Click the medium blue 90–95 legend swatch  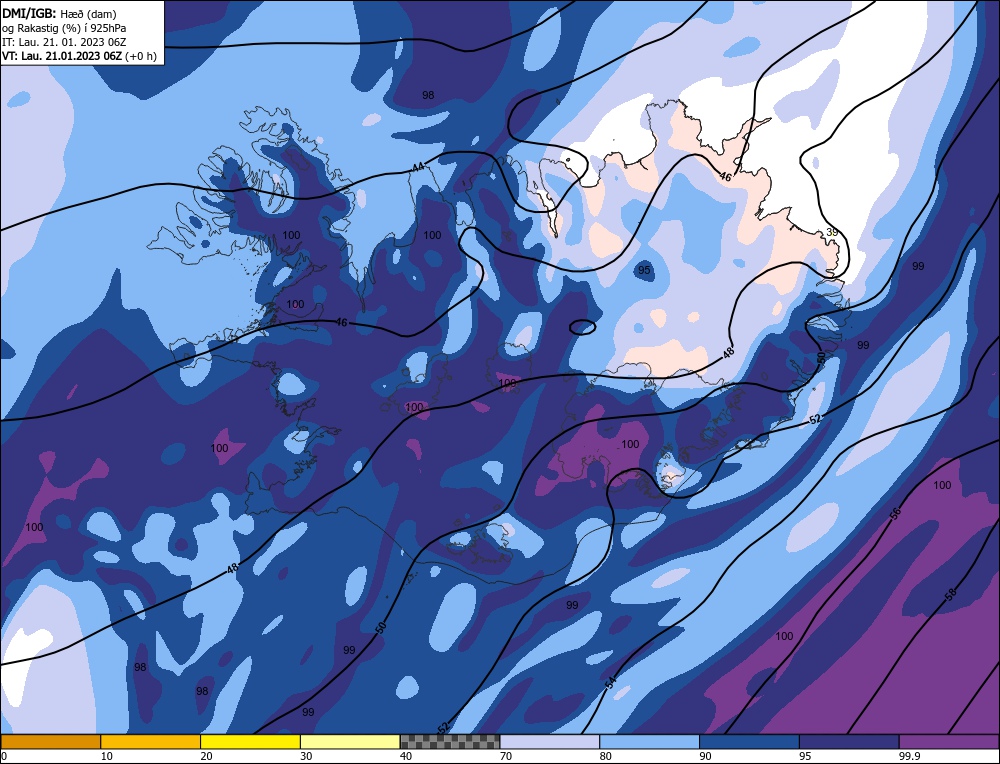[749, 741]
